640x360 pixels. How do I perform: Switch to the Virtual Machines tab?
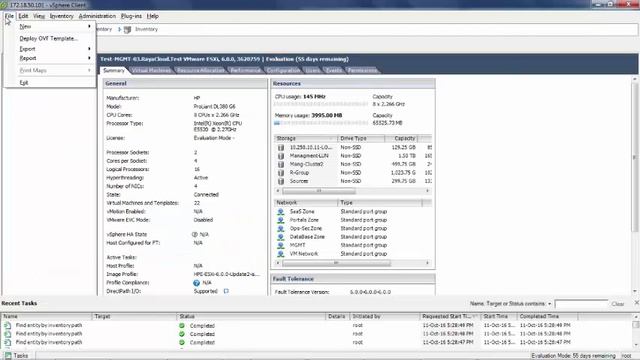151,70
